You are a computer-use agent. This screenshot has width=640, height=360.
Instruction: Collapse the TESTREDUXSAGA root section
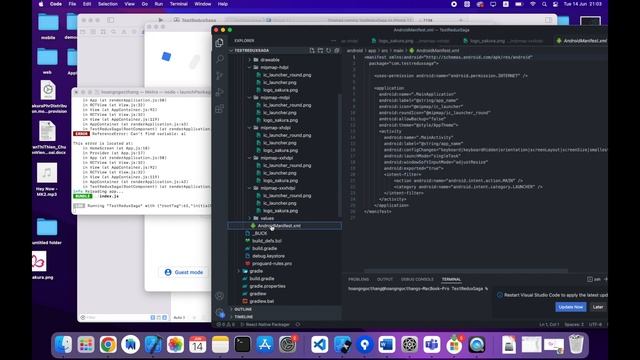tap(251, 51)
